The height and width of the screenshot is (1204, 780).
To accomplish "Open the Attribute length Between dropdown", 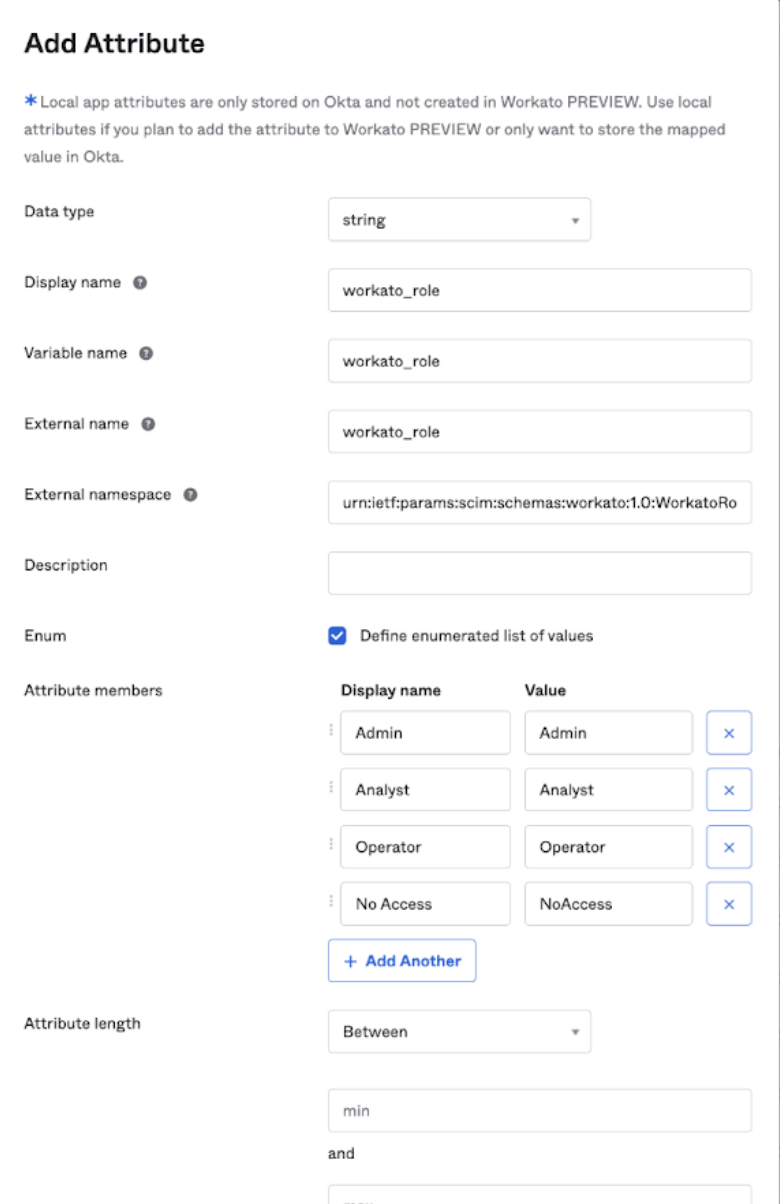I will click(459, 1032).
